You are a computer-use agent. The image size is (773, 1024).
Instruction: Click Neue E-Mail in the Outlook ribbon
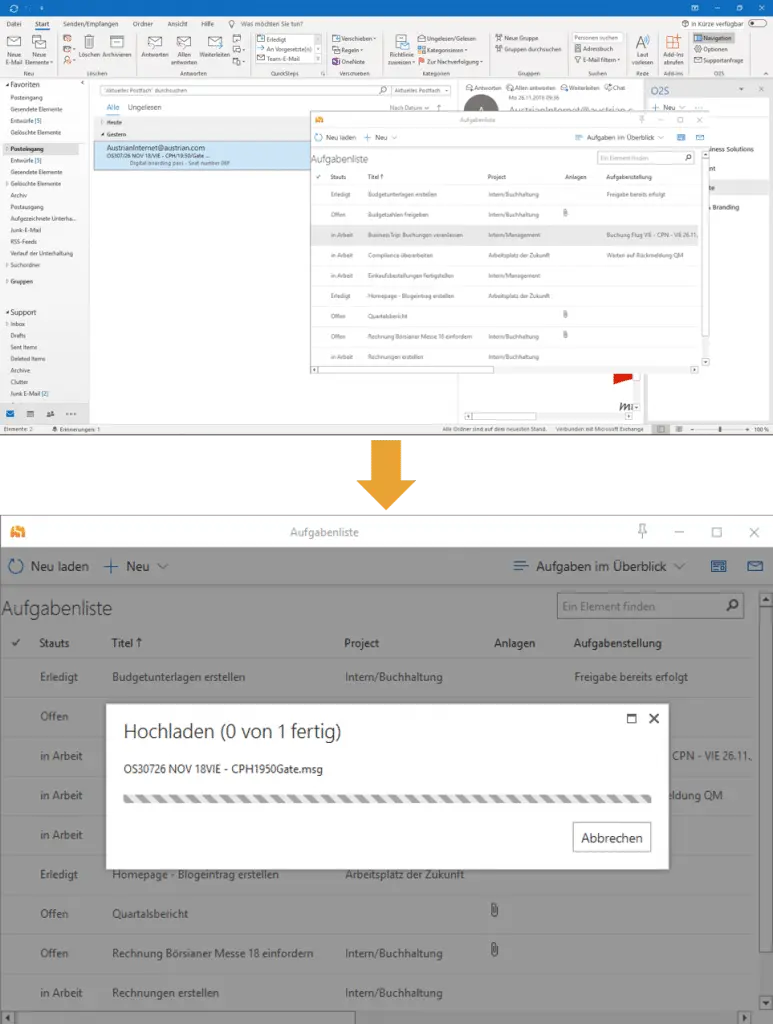[14, 50]
